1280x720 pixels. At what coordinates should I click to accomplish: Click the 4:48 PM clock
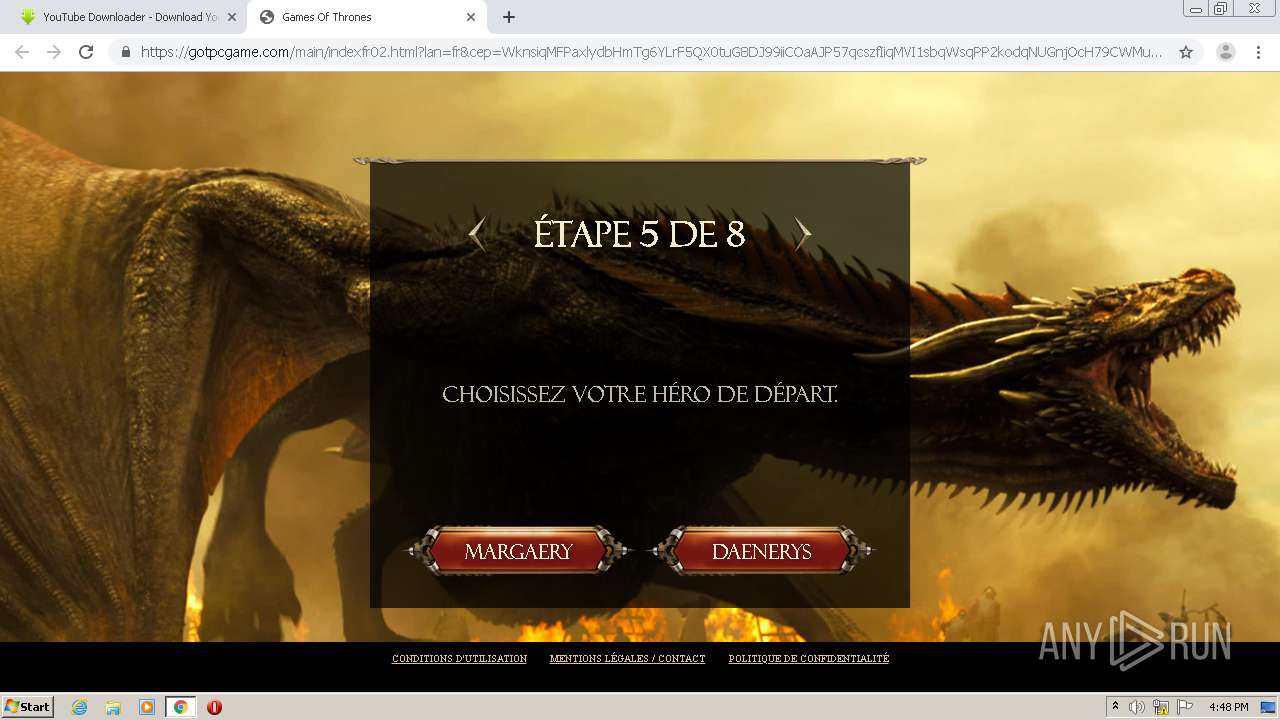(1228, 707)
